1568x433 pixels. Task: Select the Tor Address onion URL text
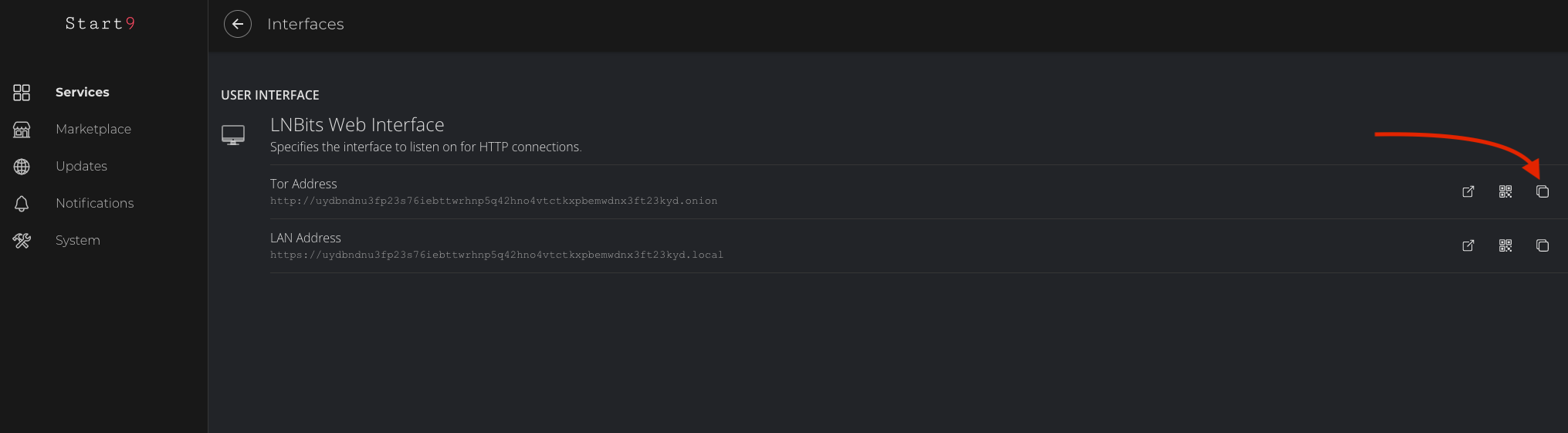coord(493,201)
